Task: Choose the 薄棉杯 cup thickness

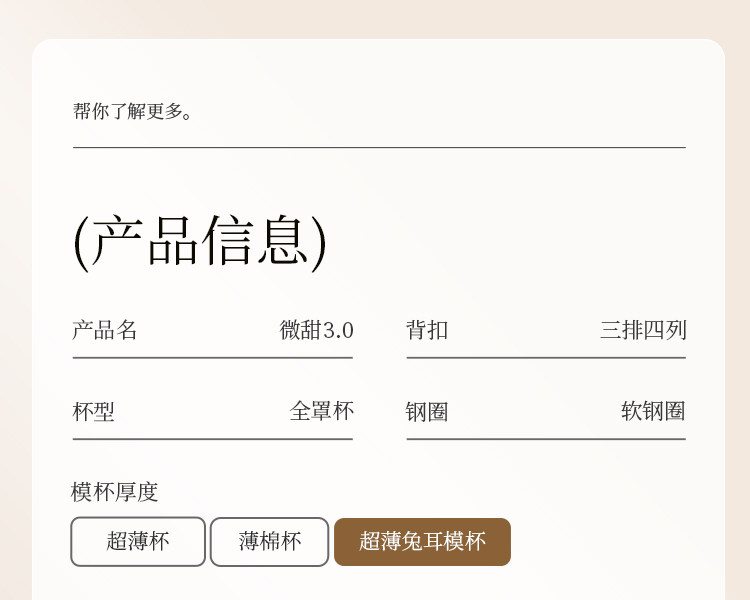Action: point(269,542)
